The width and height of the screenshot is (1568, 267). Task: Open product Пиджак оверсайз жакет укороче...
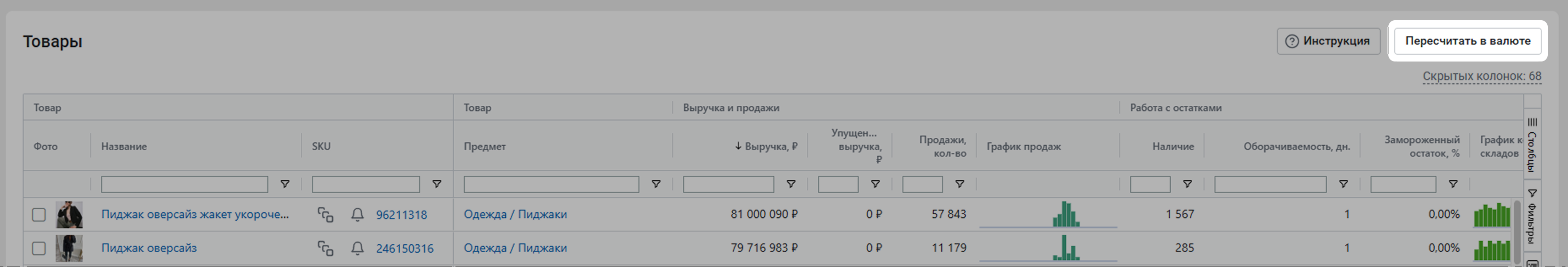click(x=195, y=214)
